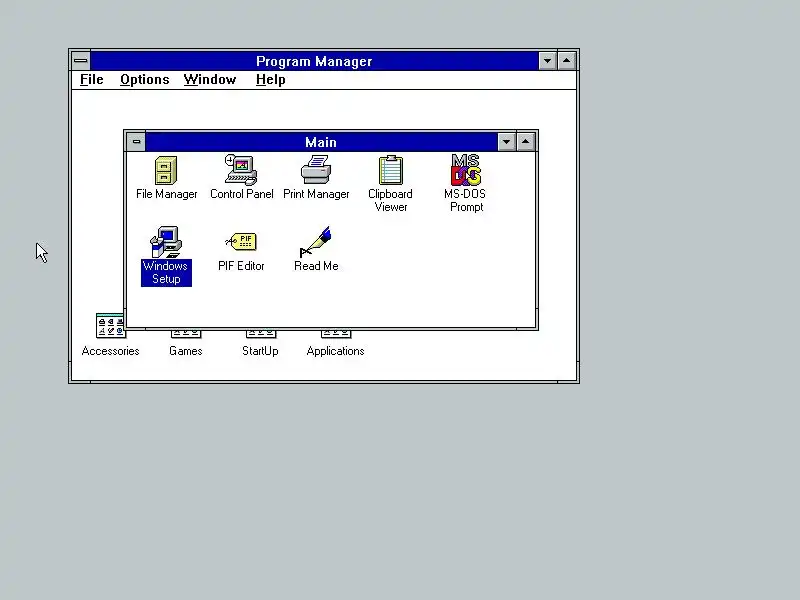Open the File menu

coord(92,80)
